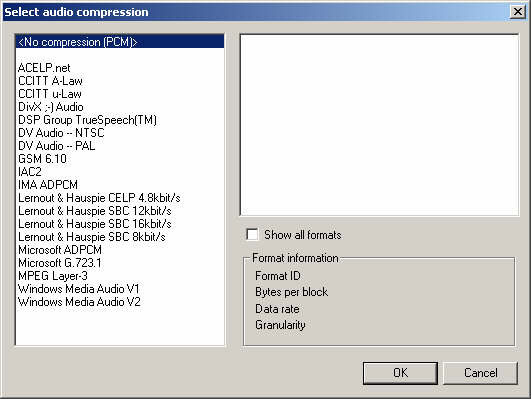531x399 pixels.
Task: Select <No compression (PCM)> in the list
Action: [120, 42]
